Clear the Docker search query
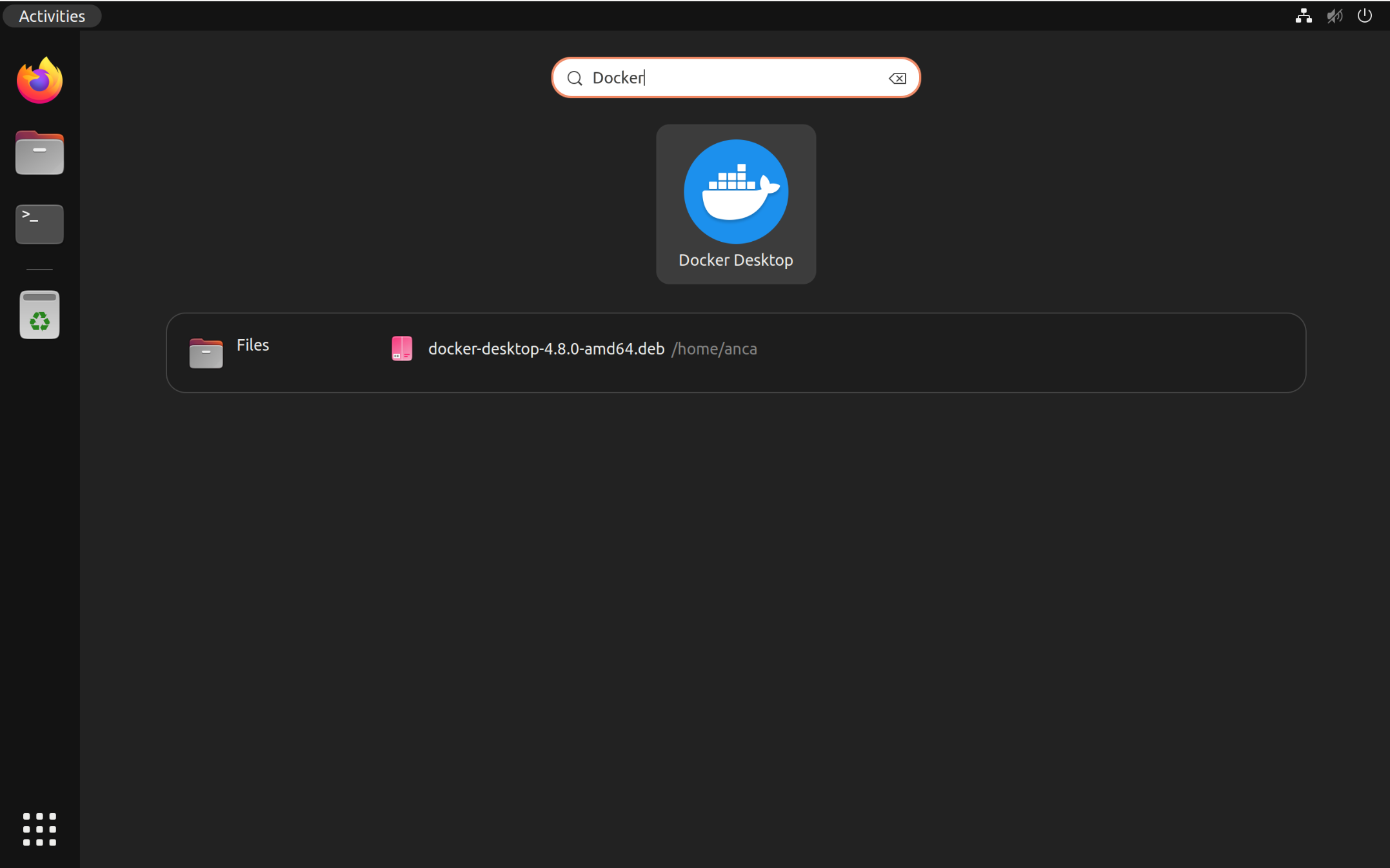Image resolution: width=1390 pixels, height=868 pixels. 898,78
